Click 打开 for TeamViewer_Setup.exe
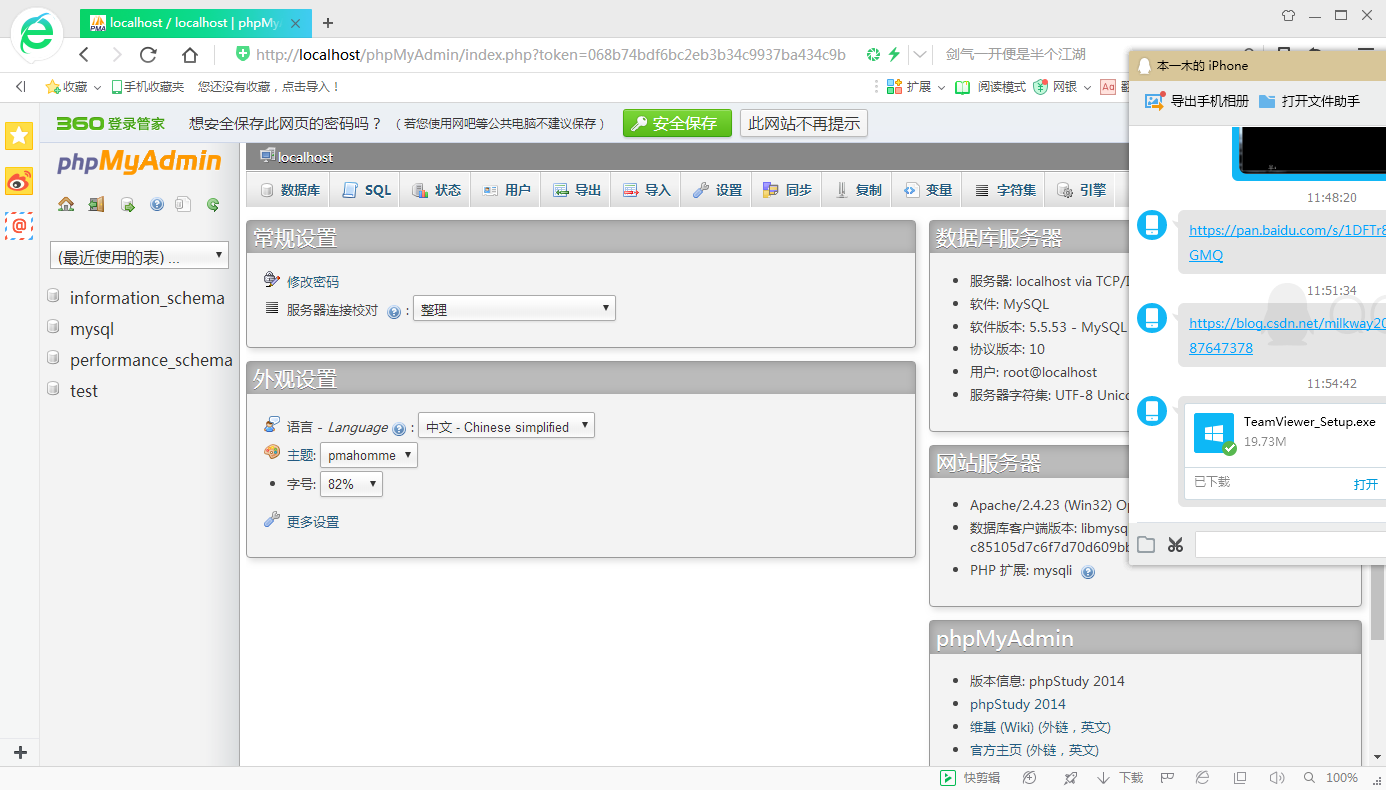Viewport: 1386px width, 790px height. pyautogui.click(x=1366, y=484)
